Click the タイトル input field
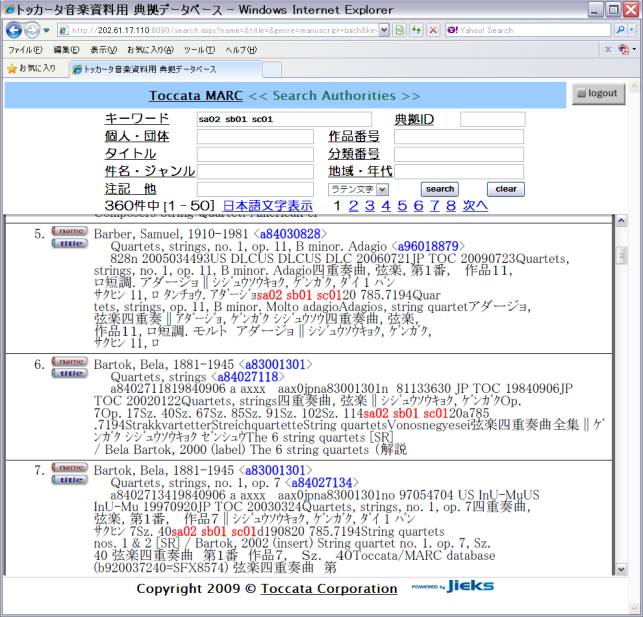The image size is (643, 617). pos(255,154)
